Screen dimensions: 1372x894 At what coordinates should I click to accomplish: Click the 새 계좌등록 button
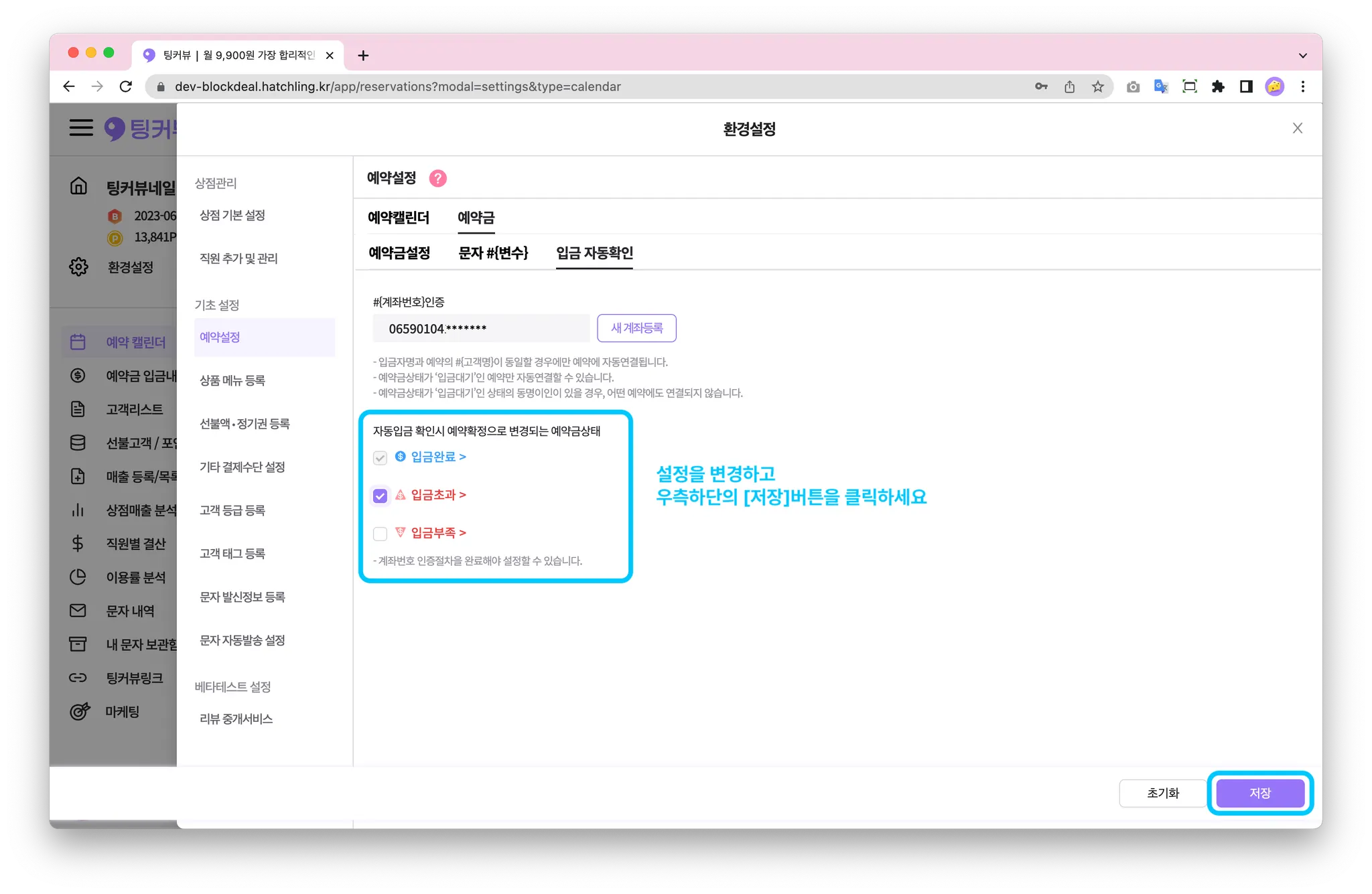click(x=636, y=328)
